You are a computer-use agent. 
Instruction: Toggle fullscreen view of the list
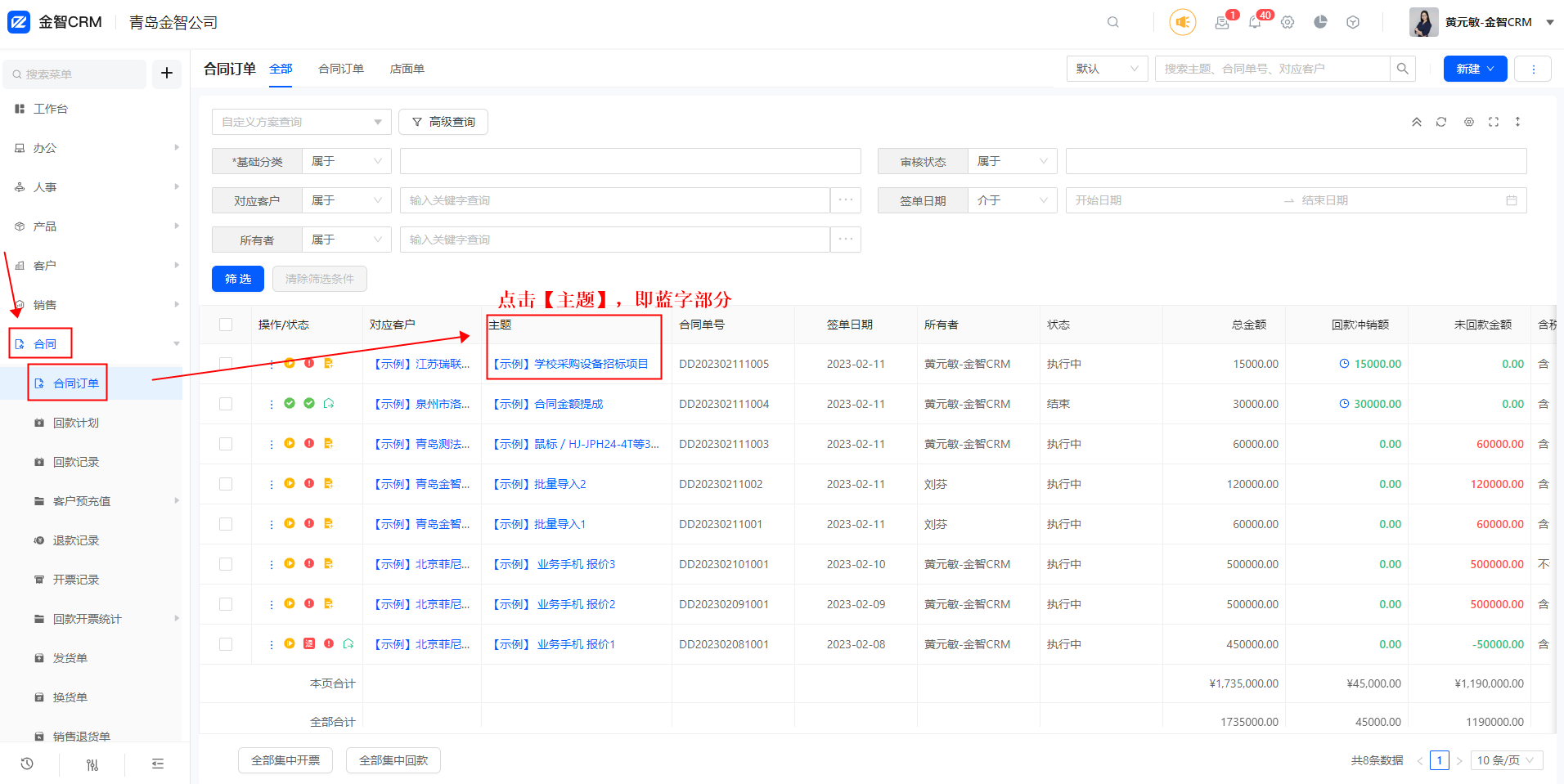click(1494, 122)
